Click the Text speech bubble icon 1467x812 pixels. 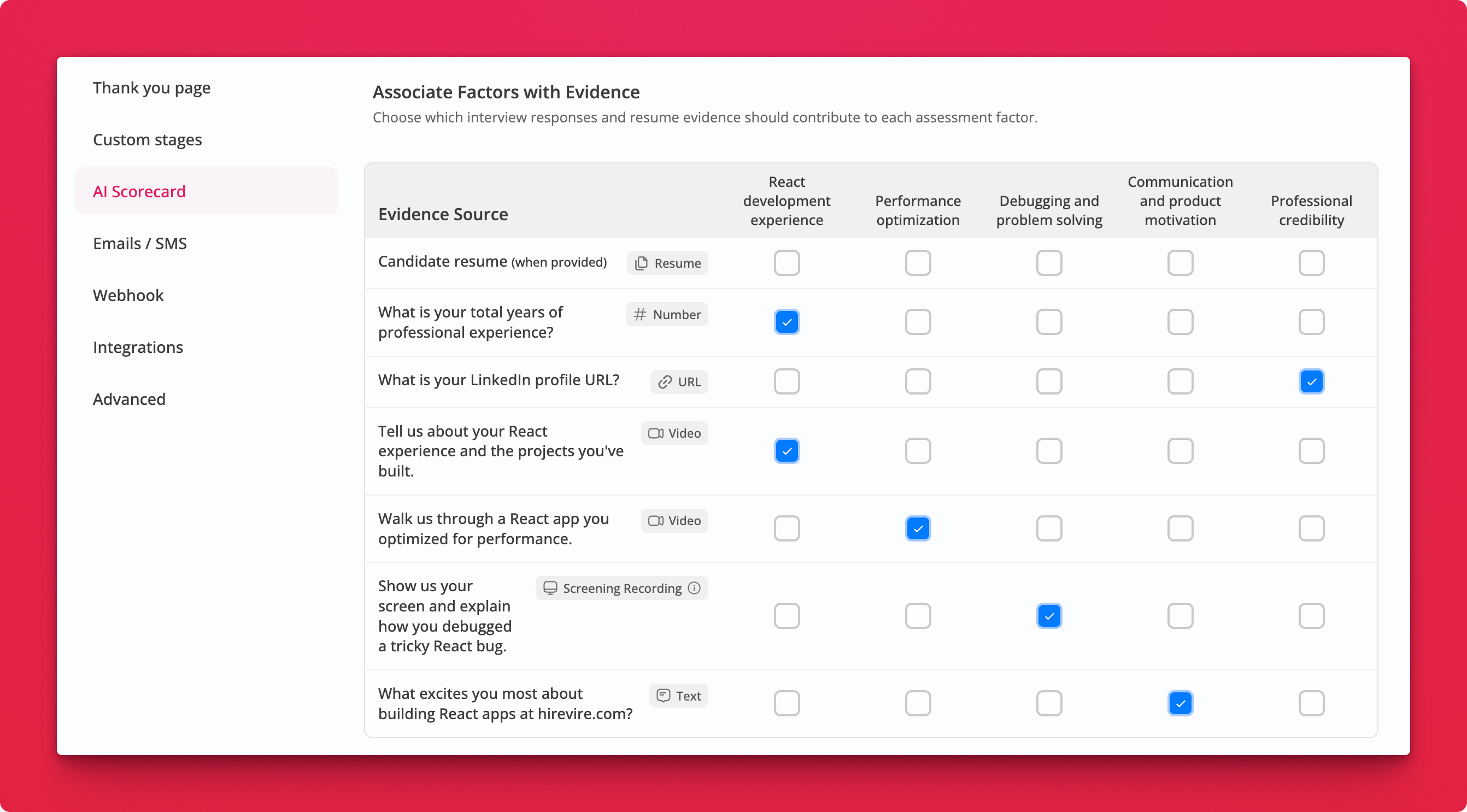(x=663, y=696)
